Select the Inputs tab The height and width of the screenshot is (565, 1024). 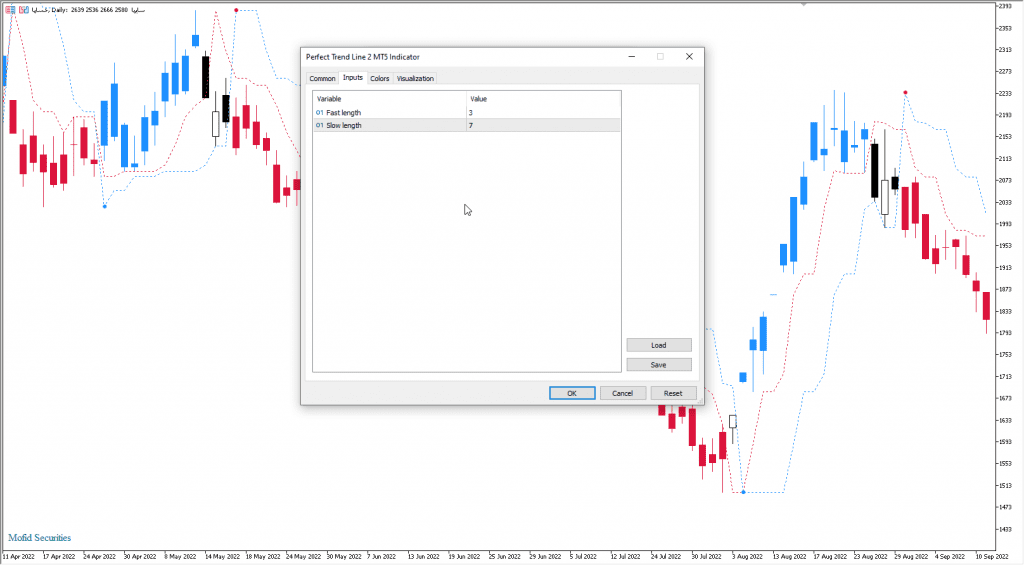tap(353, 78)
